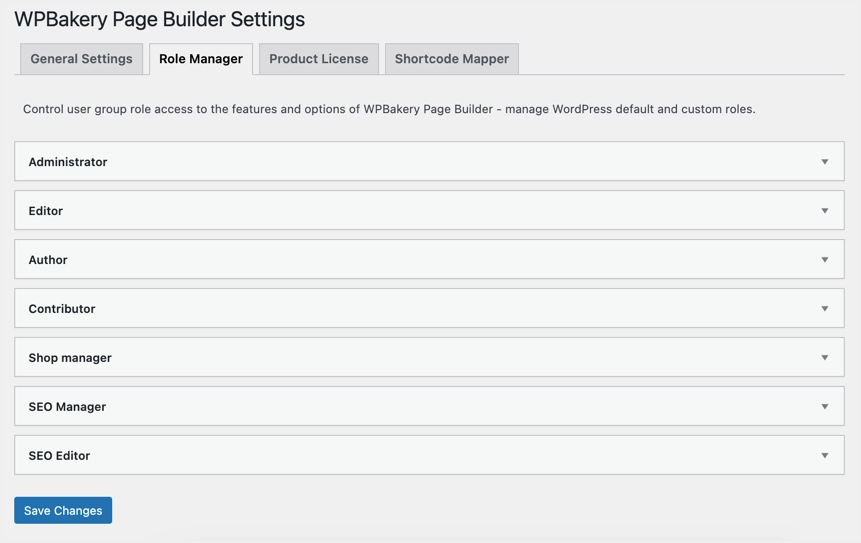Viewport: 861px width, 543px height.
Task: Toggle the Author row's dropdown arrow
Action: (825, 260)
